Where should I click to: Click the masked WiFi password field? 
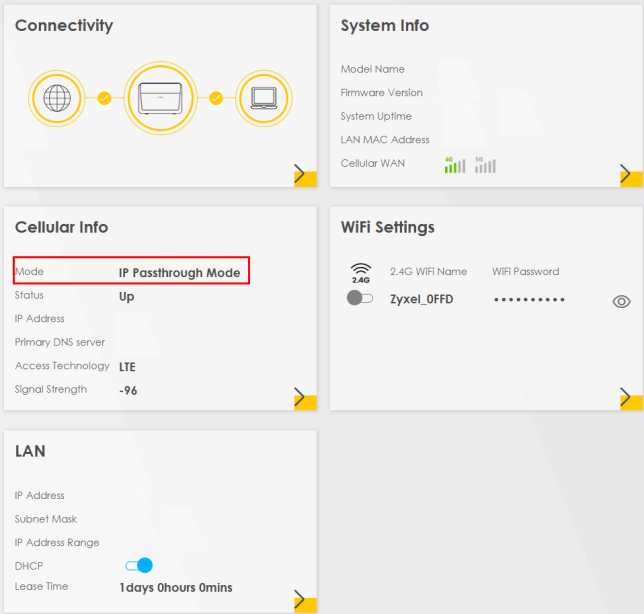point(529,300)
